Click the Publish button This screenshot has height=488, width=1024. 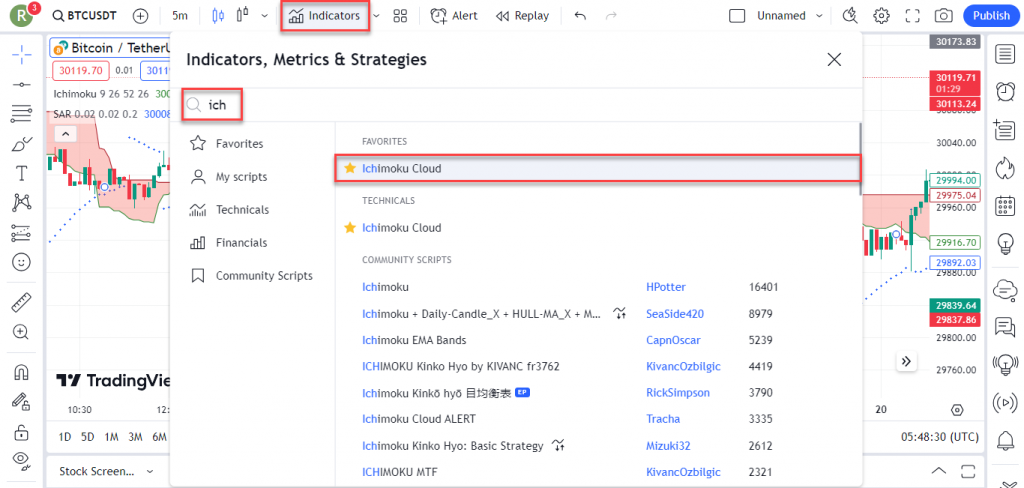[x=991, y=16]
